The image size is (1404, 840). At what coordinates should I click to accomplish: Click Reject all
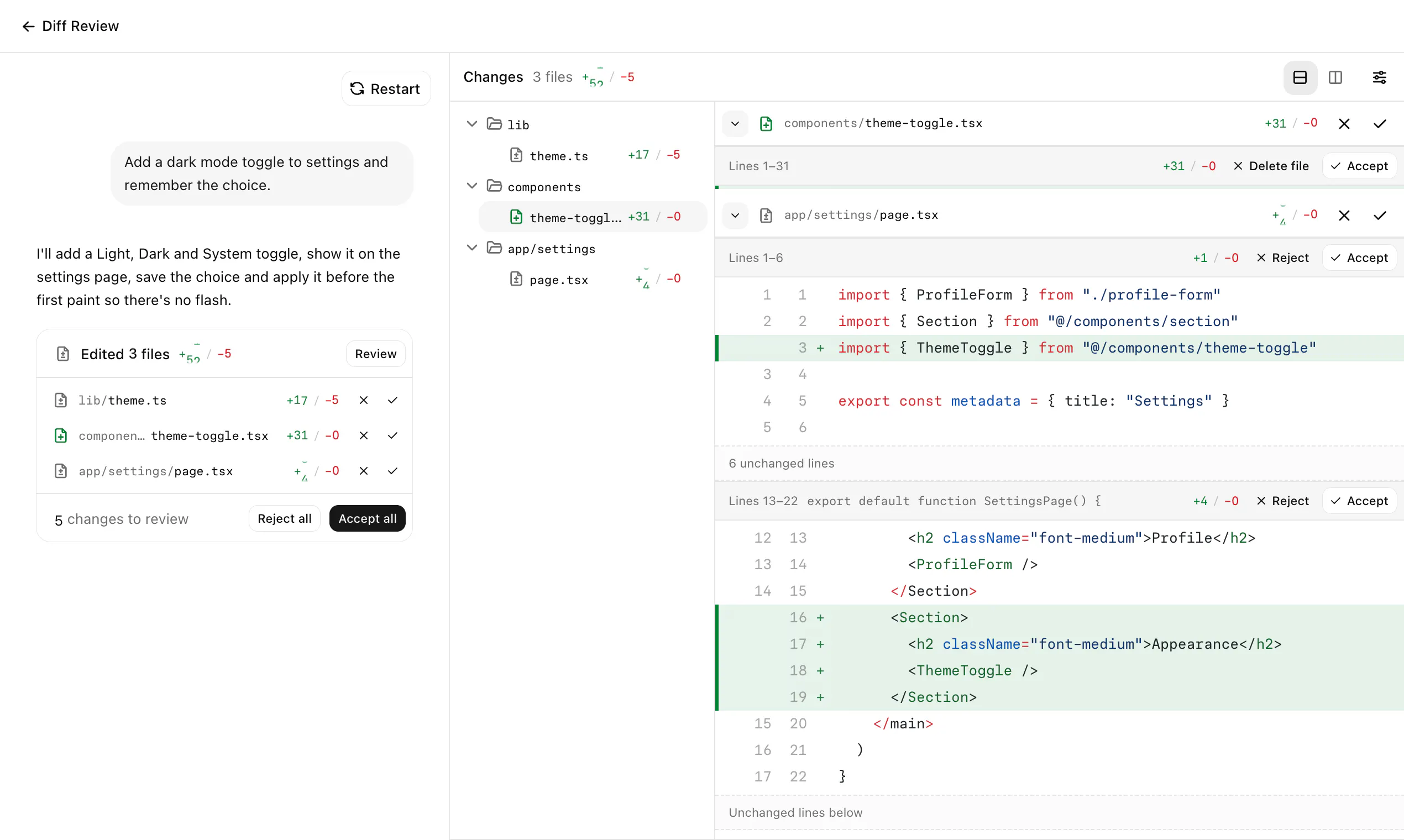(284, 518)
